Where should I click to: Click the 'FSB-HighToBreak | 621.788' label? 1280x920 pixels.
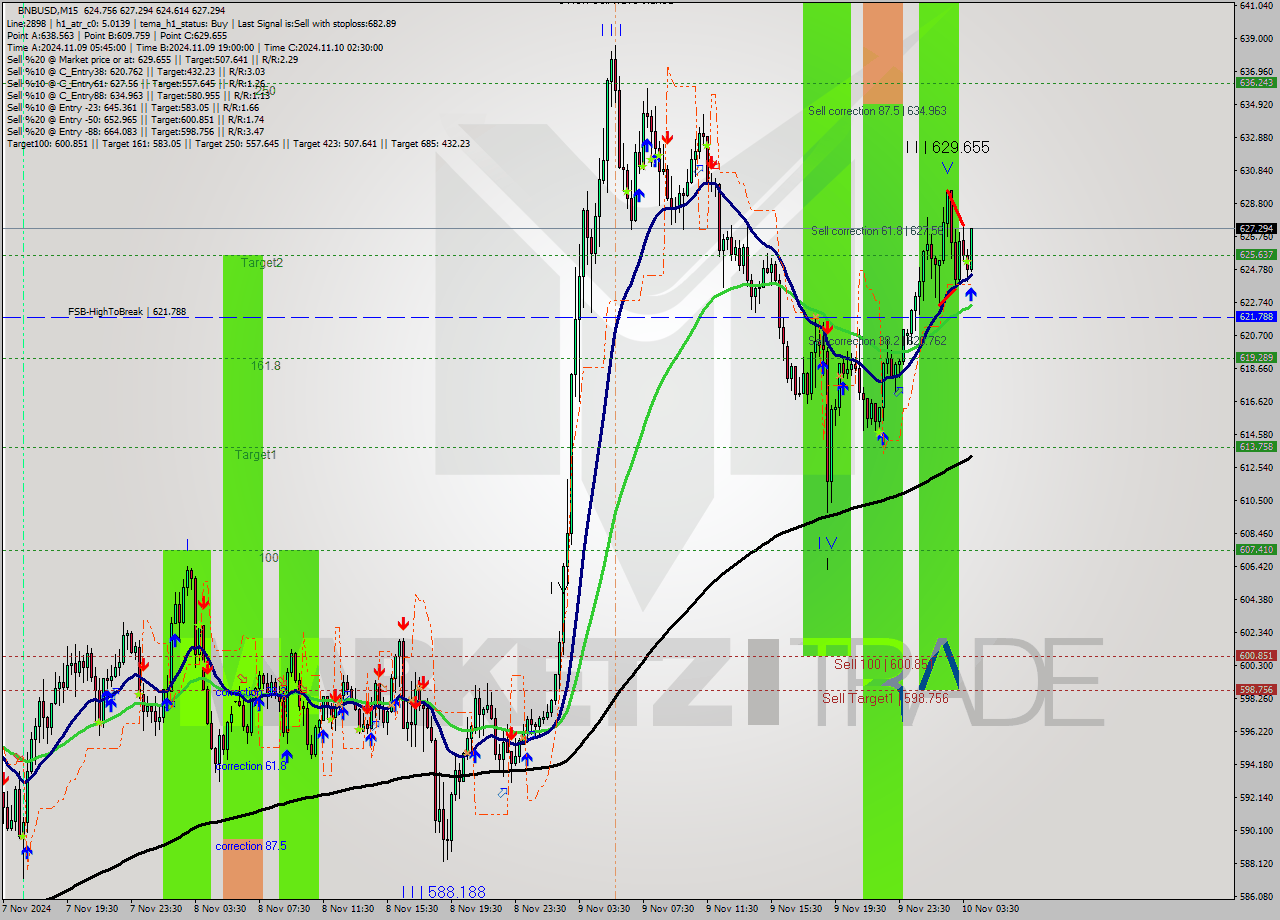pyautogui.click(x=127, y=312)
